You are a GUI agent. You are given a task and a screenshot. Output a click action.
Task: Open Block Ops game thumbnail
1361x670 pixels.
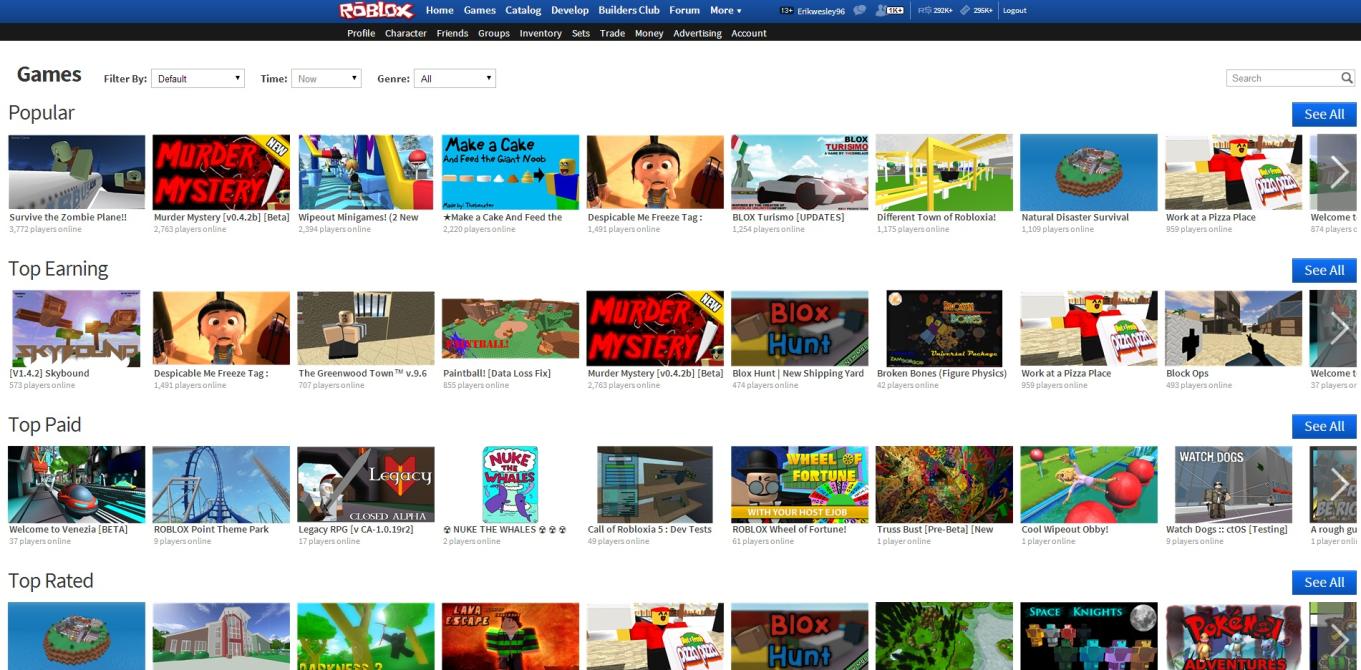[x=1233, y=328]
